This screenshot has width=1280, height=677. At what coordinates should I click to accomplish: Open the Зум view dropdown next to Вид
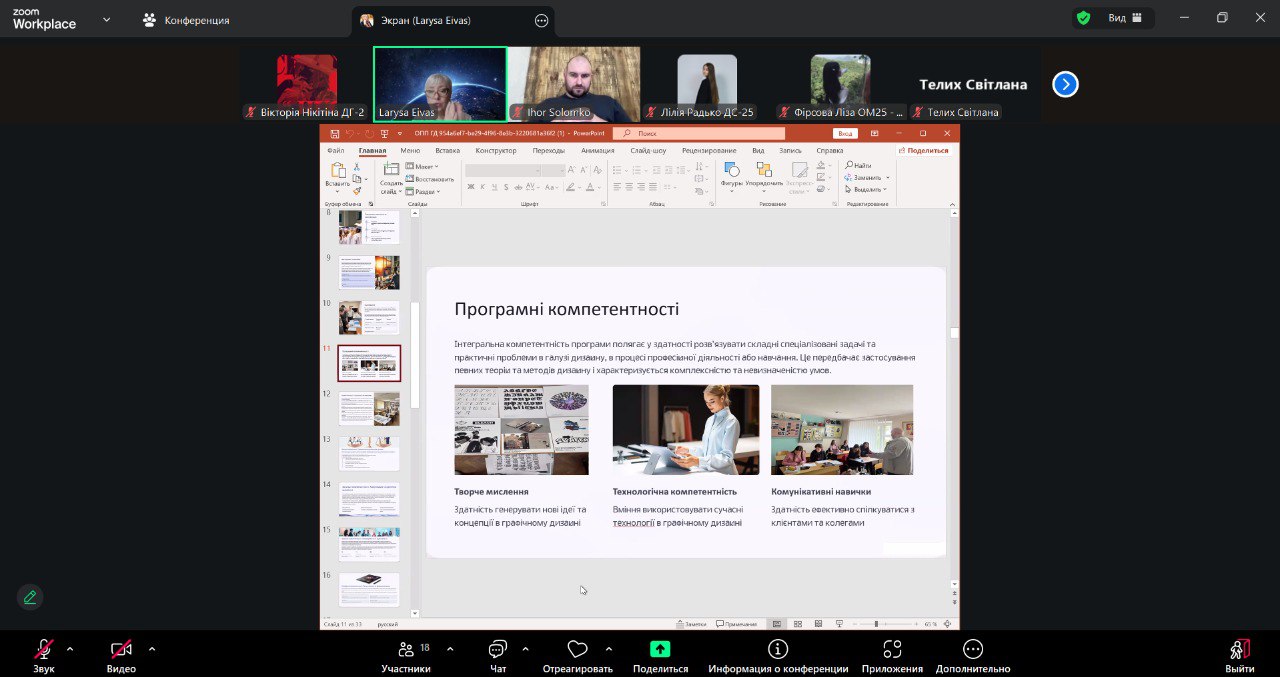[1136, 17]
